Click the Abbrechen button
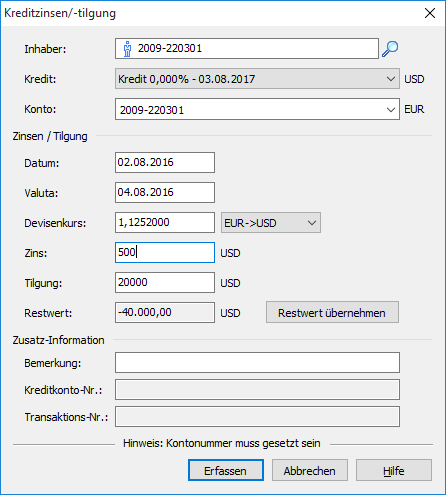This screenshot has width=446, height=495. [310, 470]
